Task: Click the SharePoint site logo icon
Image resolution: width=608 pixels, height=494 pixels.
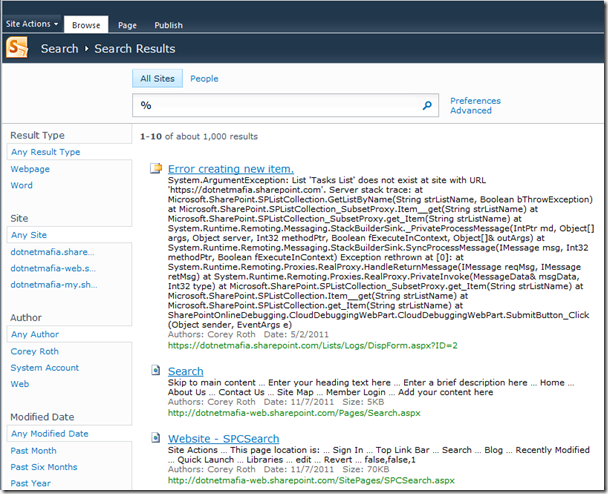Action: [17, 48]
